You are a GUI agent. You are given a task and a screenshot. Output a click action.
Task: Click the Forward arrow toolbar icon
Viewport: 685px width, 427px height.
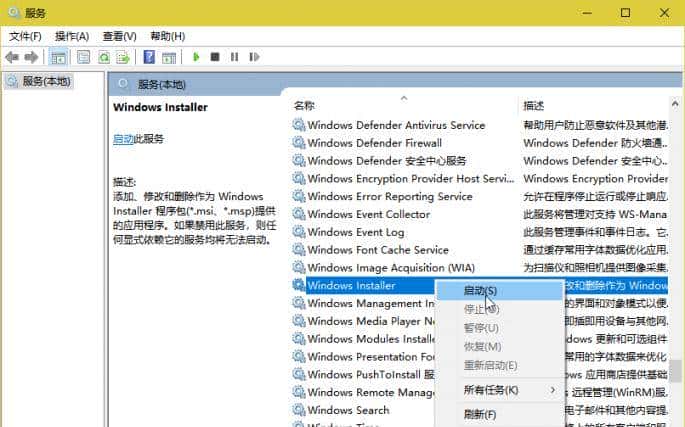31,57
